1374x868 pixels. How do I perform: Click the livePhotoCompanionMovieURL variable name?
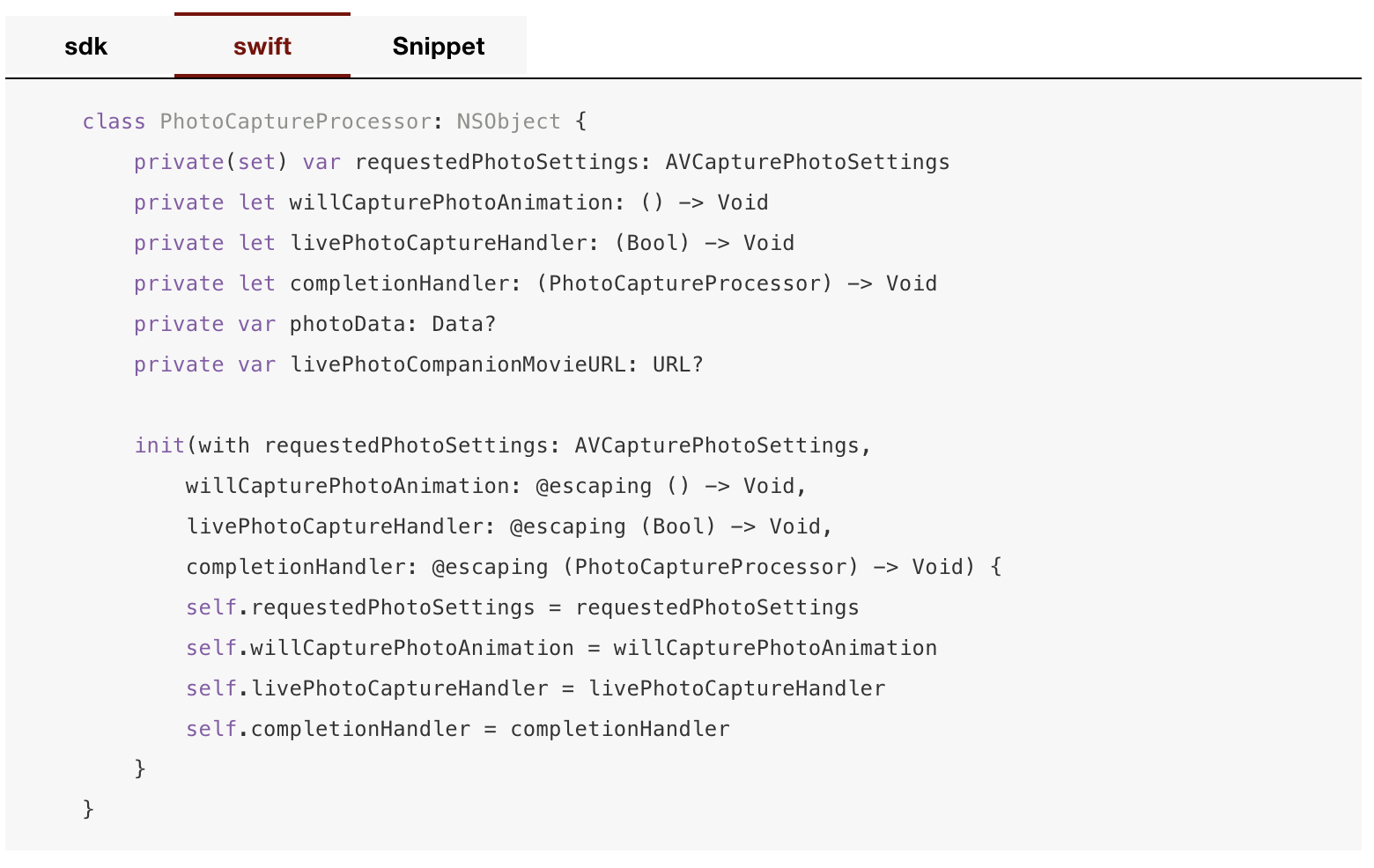pos(458,364)
